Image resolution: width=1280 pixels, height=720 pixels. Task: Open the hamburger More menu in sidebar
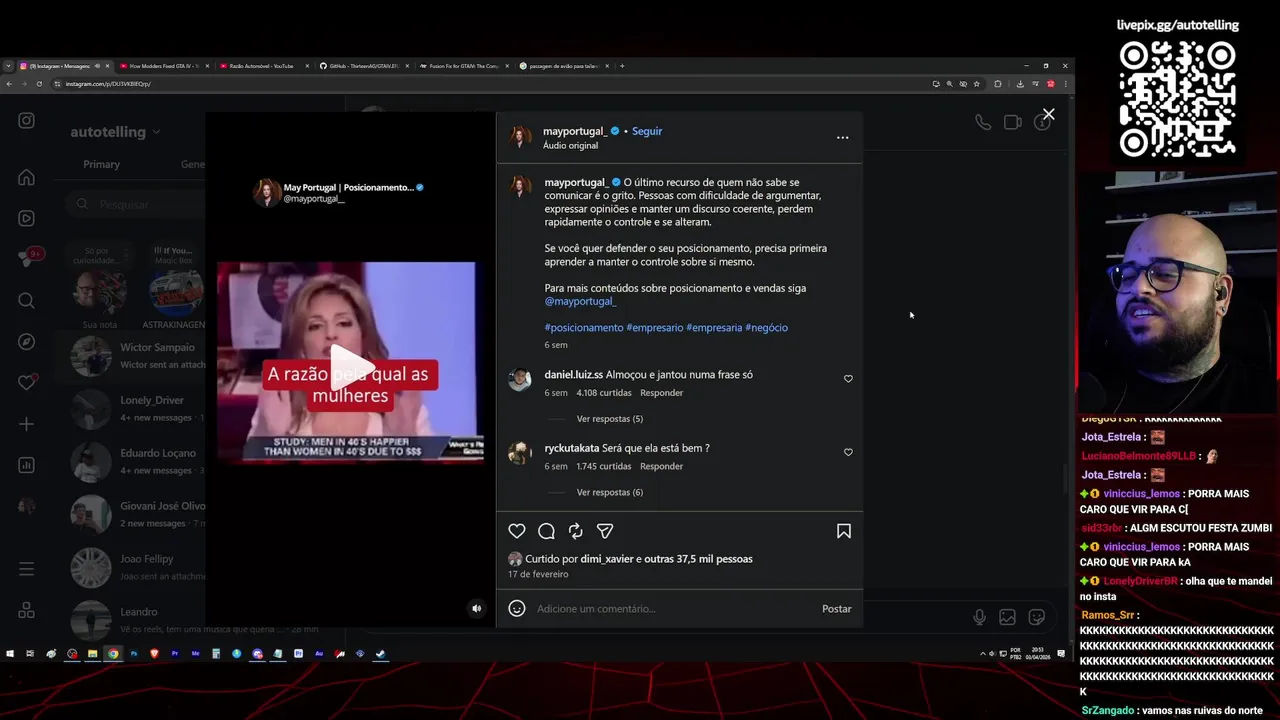click(27, 569)
